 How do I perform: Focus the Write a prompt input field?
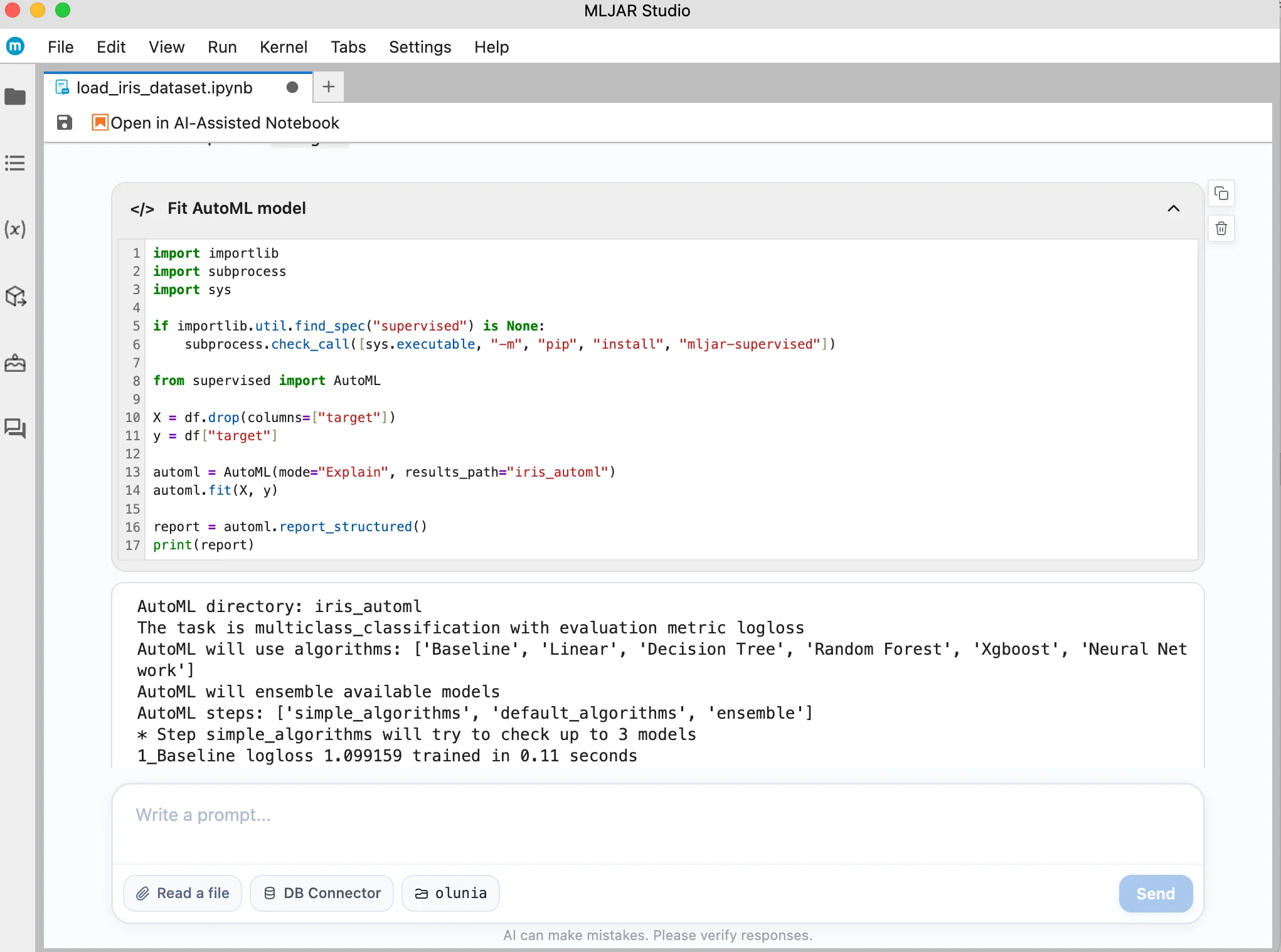click(x=657, y=823)
